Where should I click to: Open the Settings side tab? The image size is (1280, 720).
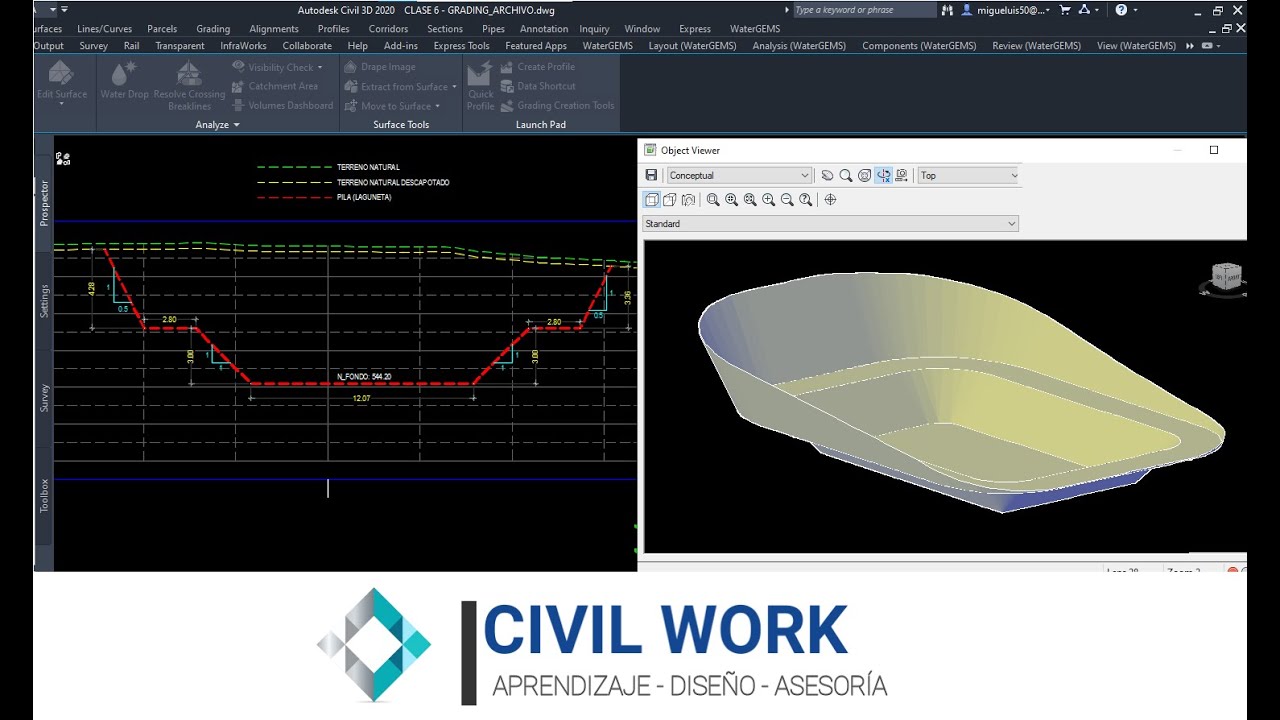(x=44, y=301)
